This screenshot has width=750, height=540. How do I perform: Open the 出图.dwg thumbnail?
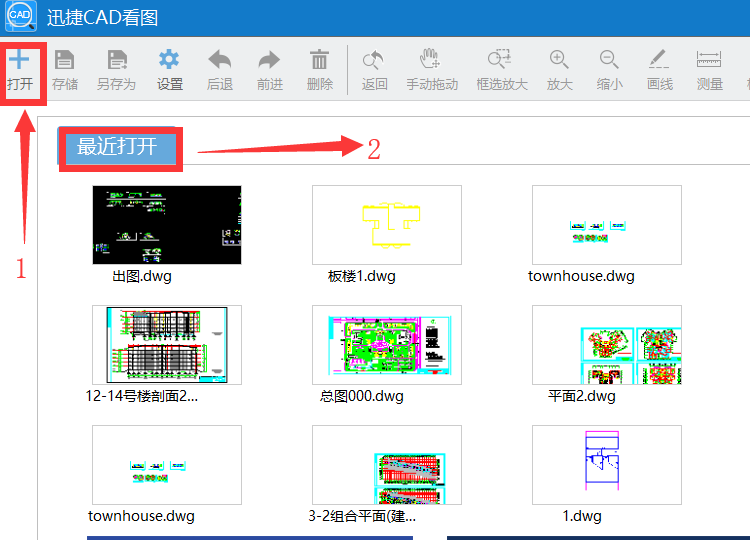[167, 225]
